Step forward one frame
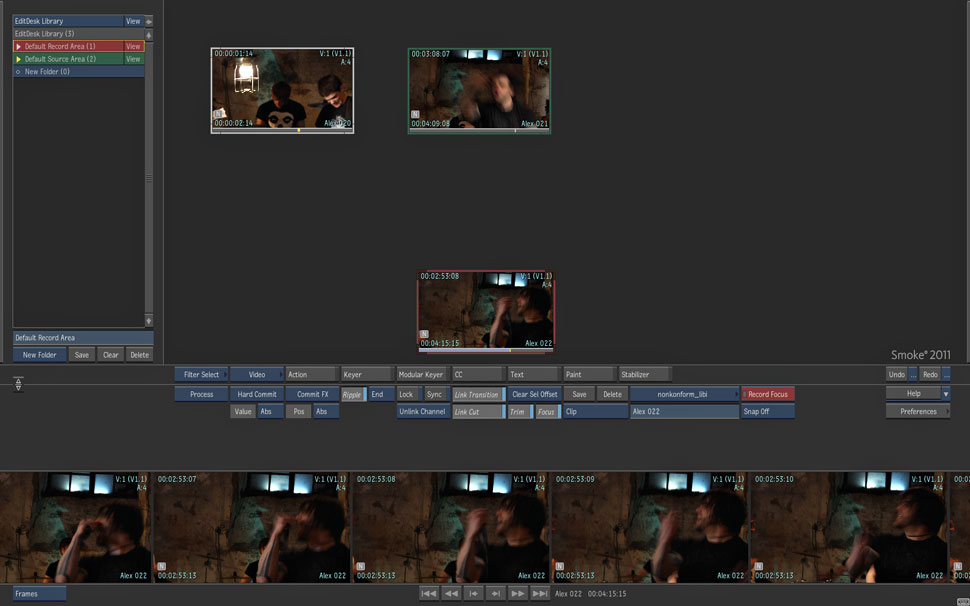This screenshot has width=970, height=606. (495, 593)
